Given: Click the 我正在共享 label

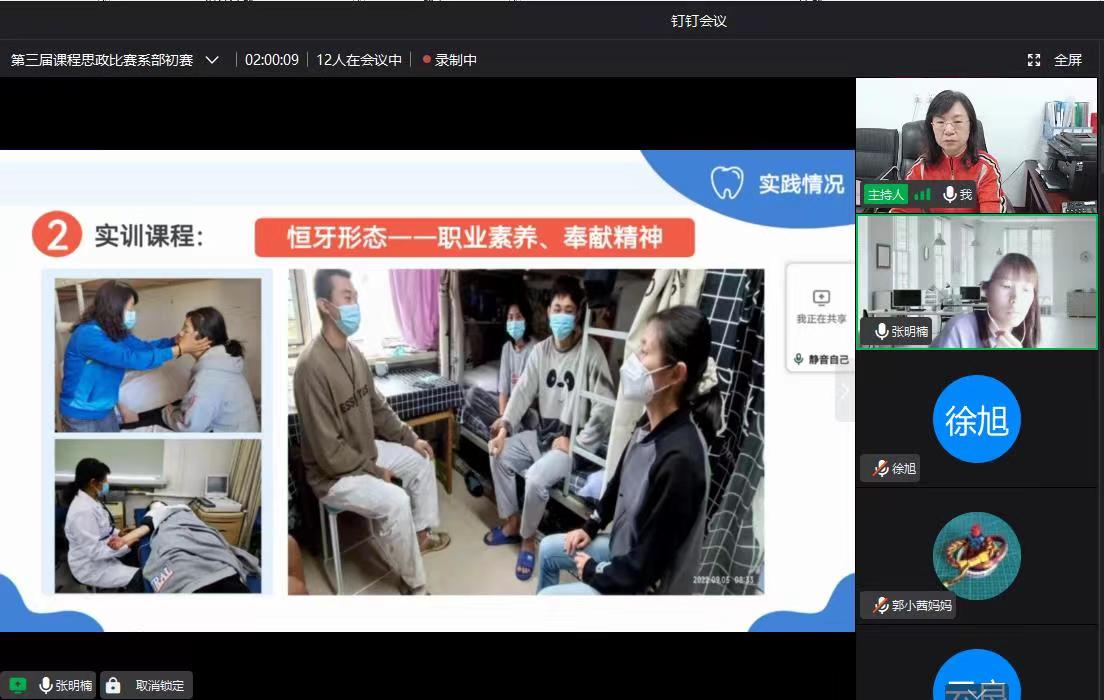Looking at the screenshot, I should pyautogui.click(x=821, y=319).
